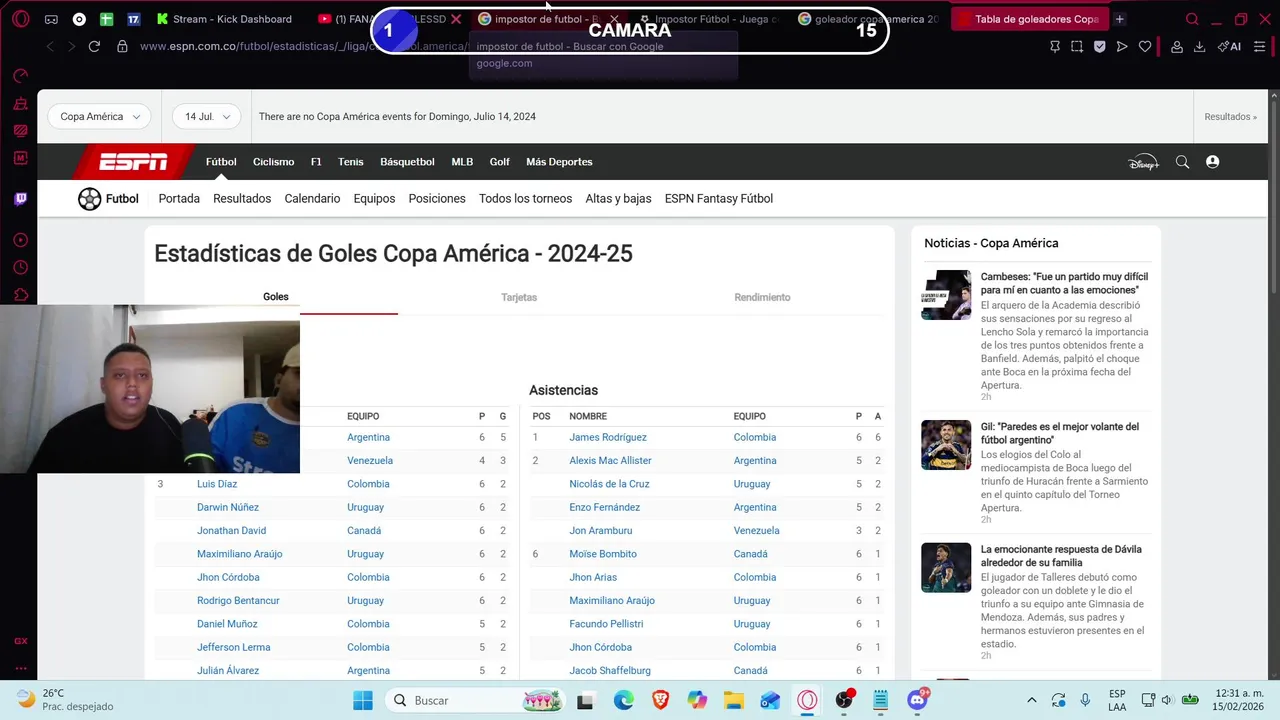The image size is (1280, 720).
Task: Click the ESPN logo
Action: [133, 162]
